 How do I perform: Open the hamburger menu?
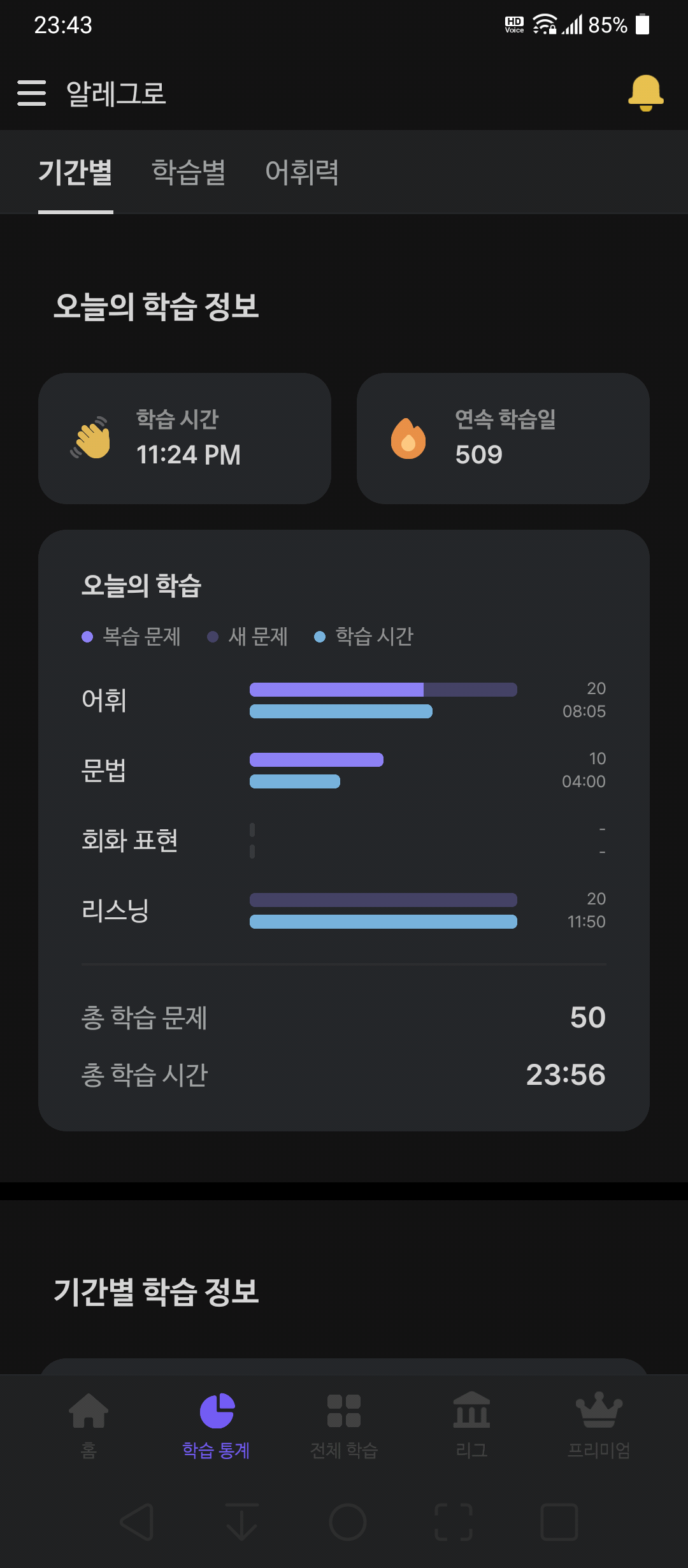[32, 93]
